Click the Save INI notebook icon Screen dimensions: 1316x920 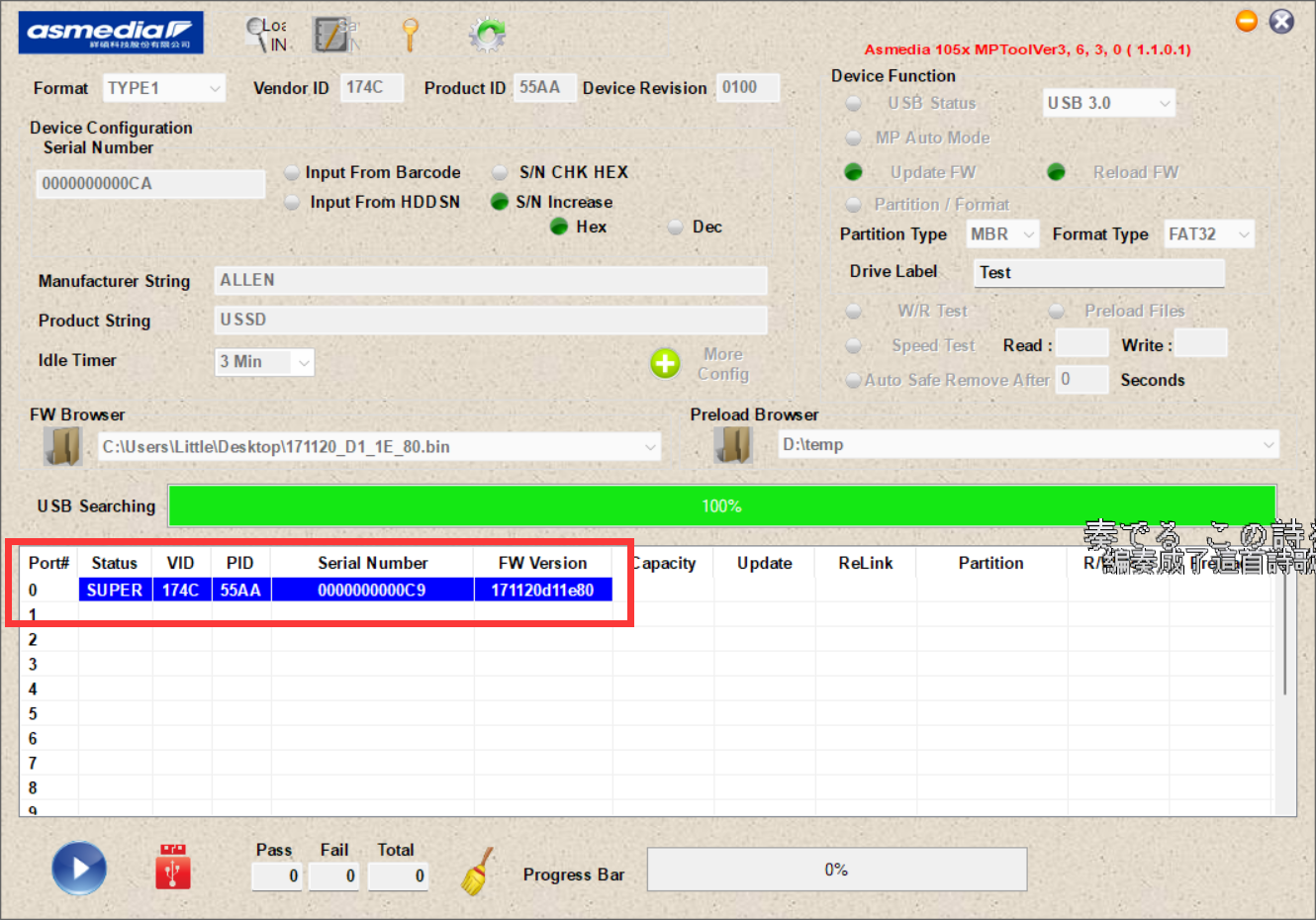(x=336, y=35)
